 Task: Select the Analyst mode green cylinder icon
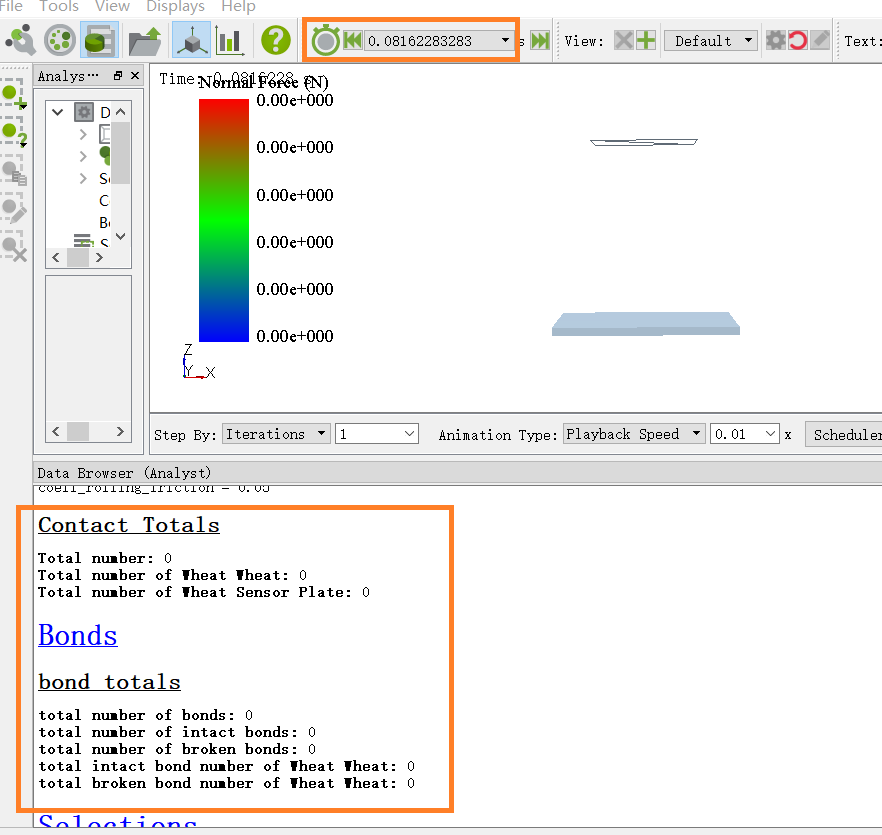coord(100,41)
